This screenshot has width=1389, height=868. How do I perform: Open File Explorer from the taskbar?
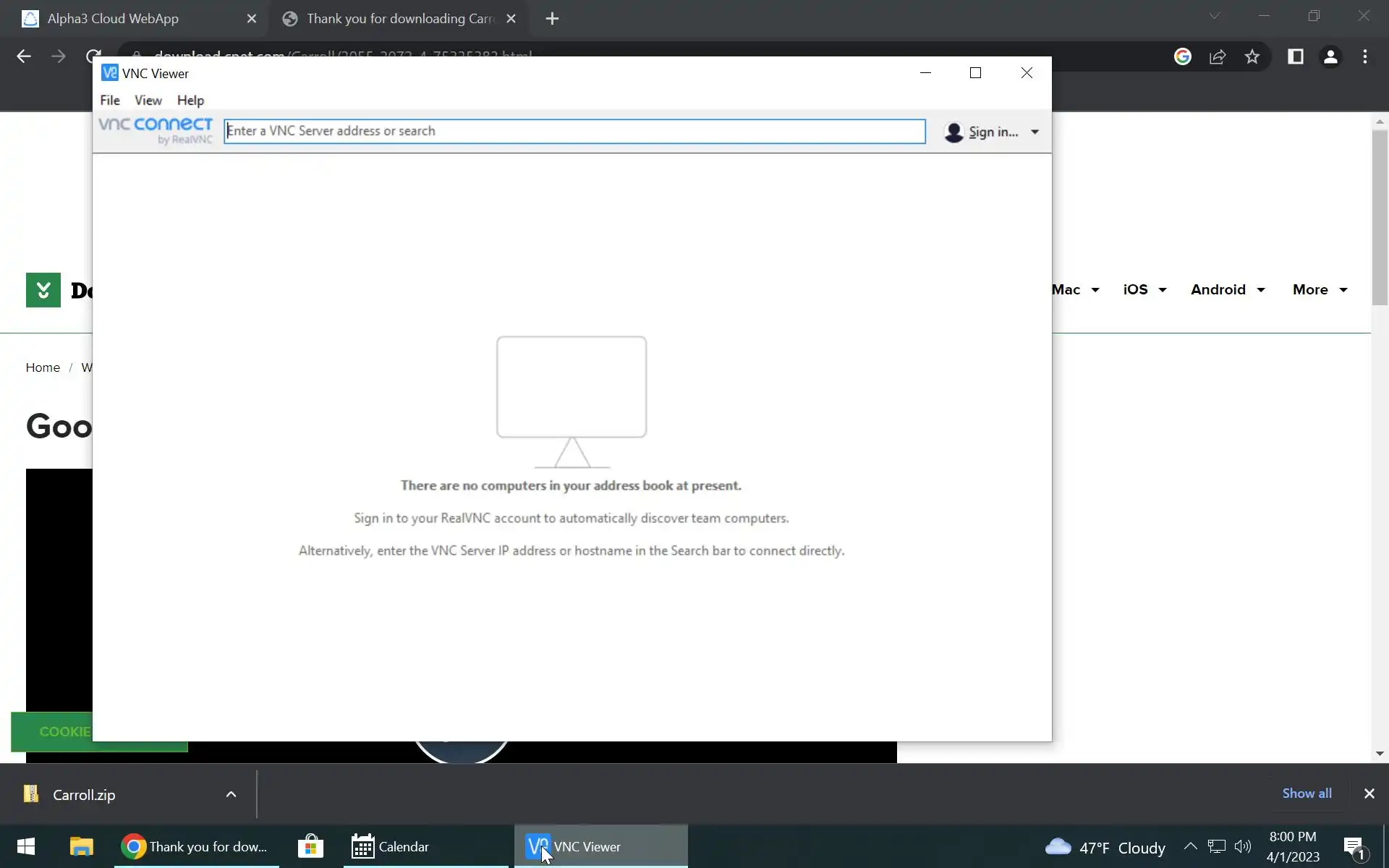point(81,846)
